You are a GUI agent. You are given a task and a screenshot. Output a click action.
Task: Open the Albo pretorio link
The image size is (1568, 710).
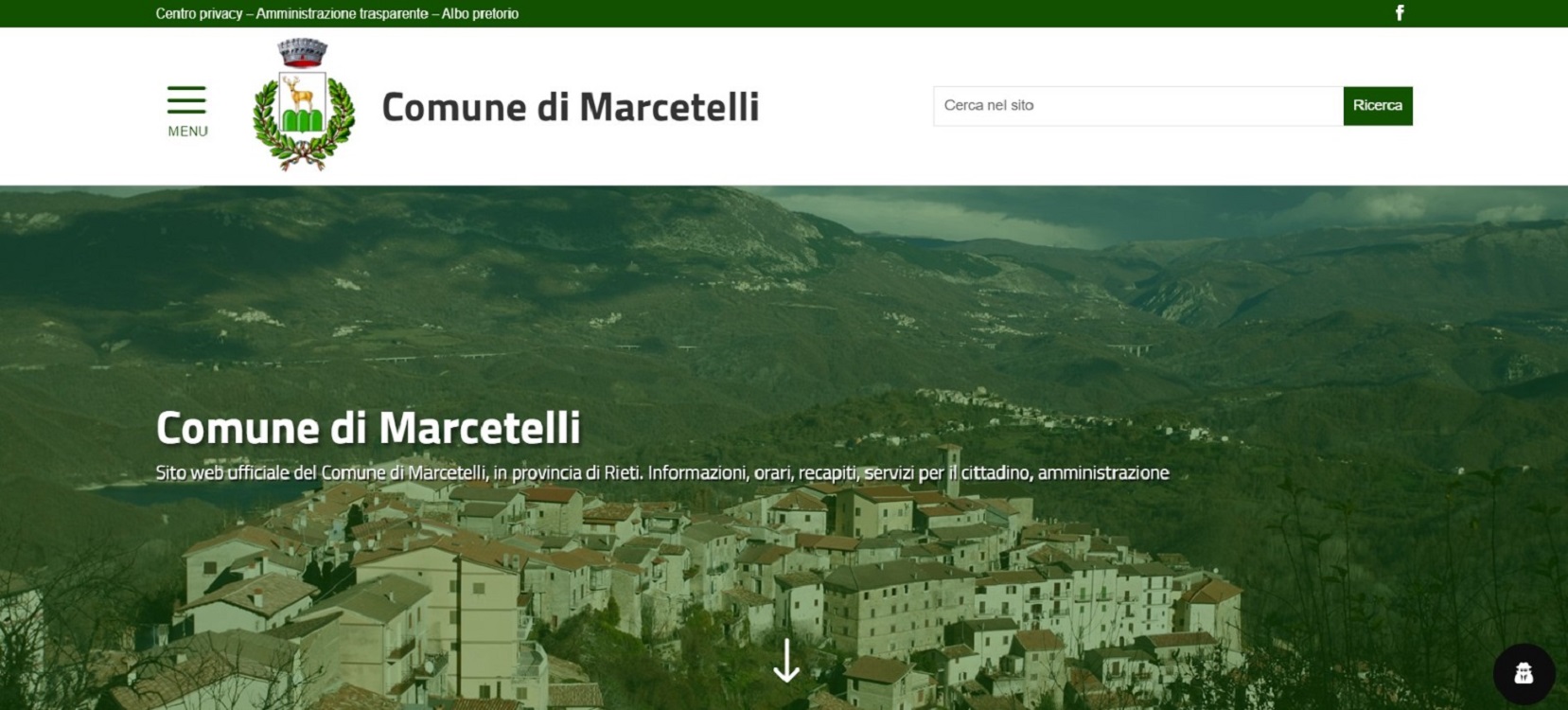coord(480,14)
